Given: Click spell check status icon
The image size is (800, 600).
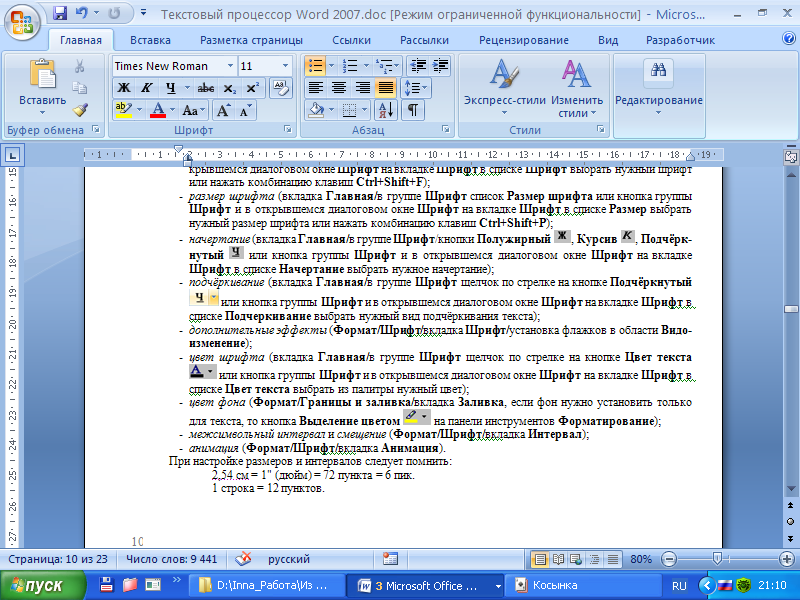Looking at the screenshot, I should click(x=243, y=559).
